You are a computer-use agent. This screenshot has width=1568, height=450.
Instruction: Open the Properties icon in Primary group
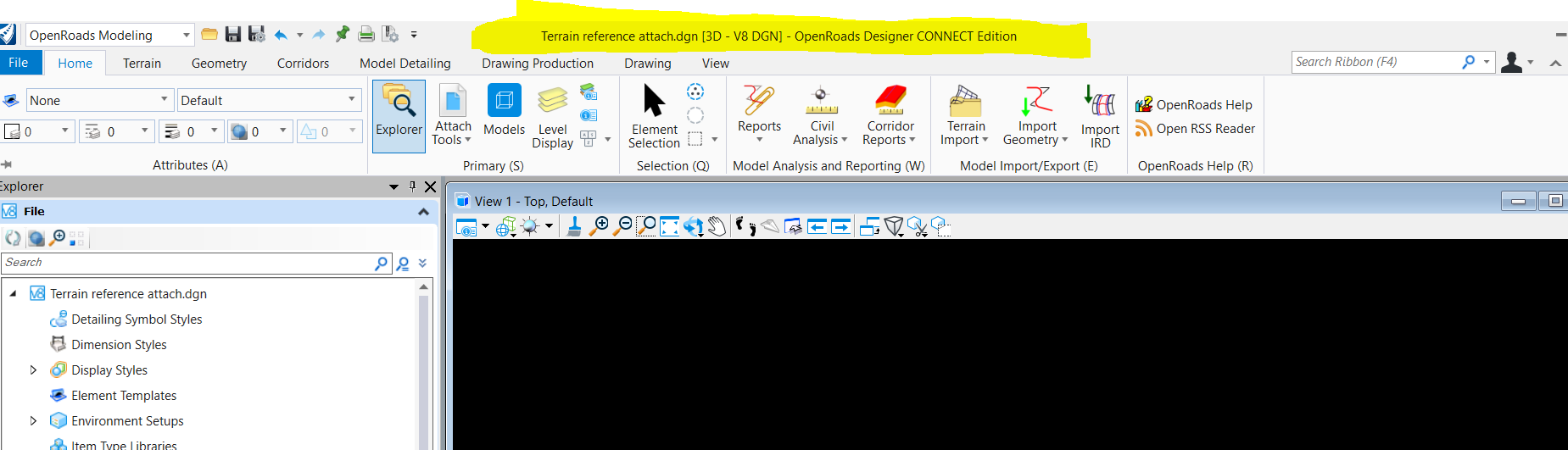point(589,115)
